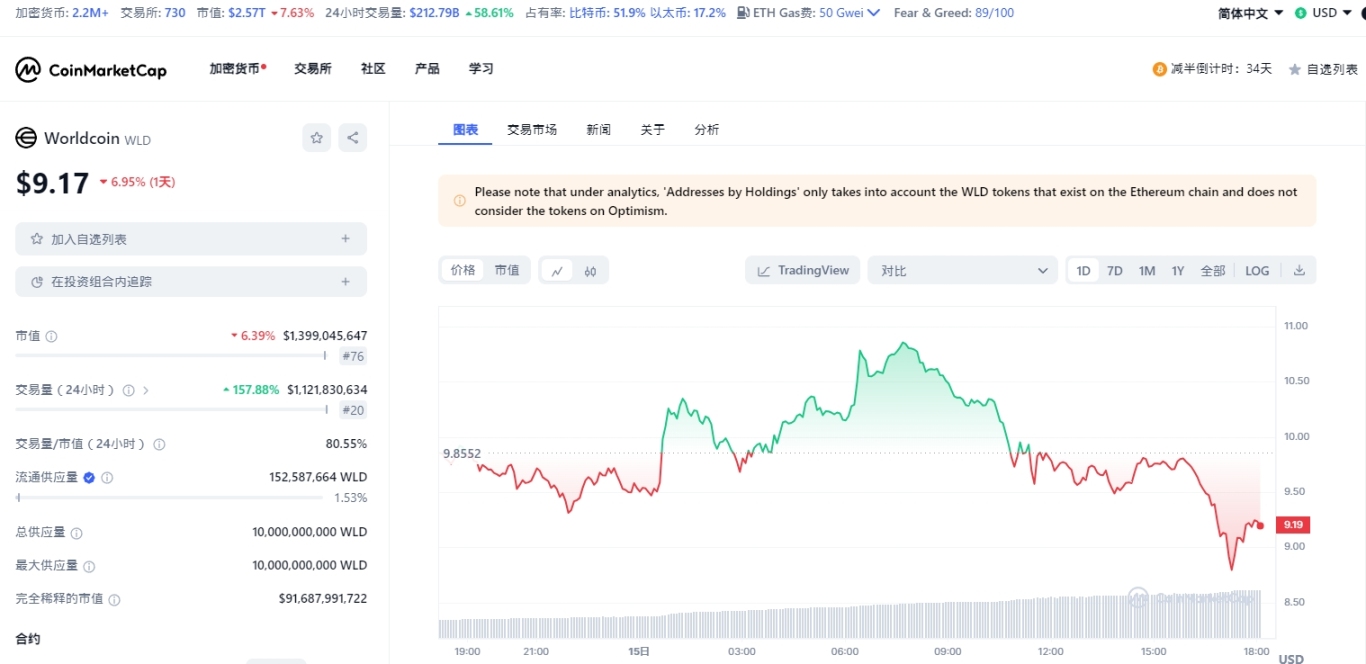
Task: Click the current price tag 9.19 on chart
Action: (x=1295, y=525)
